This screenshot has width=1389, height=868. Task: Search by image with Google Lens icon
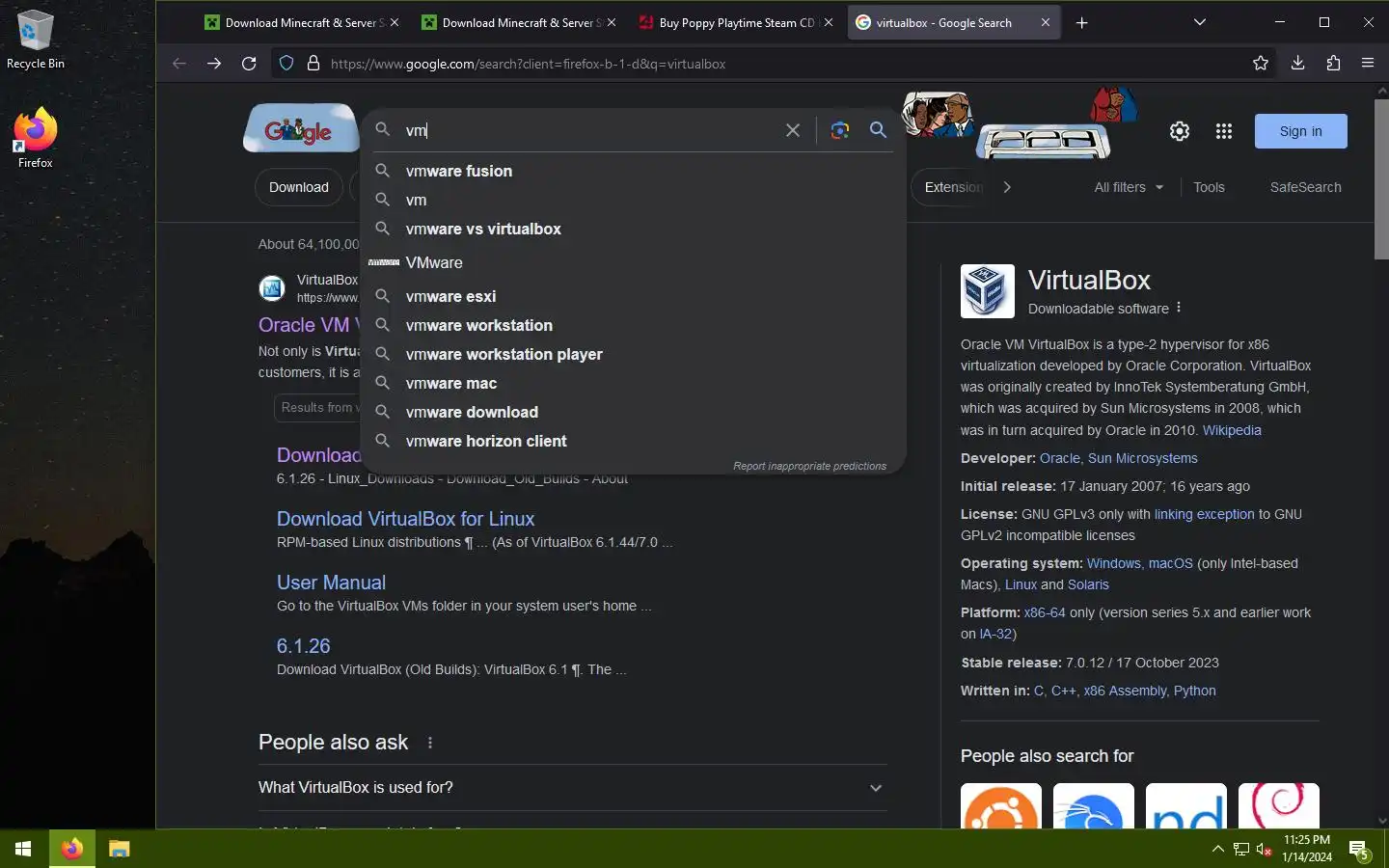click(x=840, y=130)
